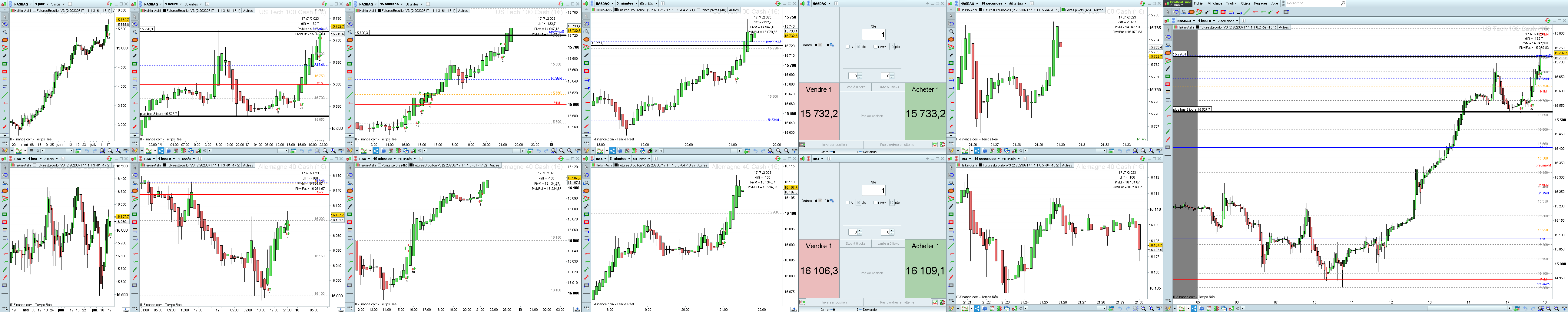Click Acheter 1 at 15 733,2 on NASDAQ
Image resolution: width=1568 pixels, height=312 pixels.
(926, 111)
